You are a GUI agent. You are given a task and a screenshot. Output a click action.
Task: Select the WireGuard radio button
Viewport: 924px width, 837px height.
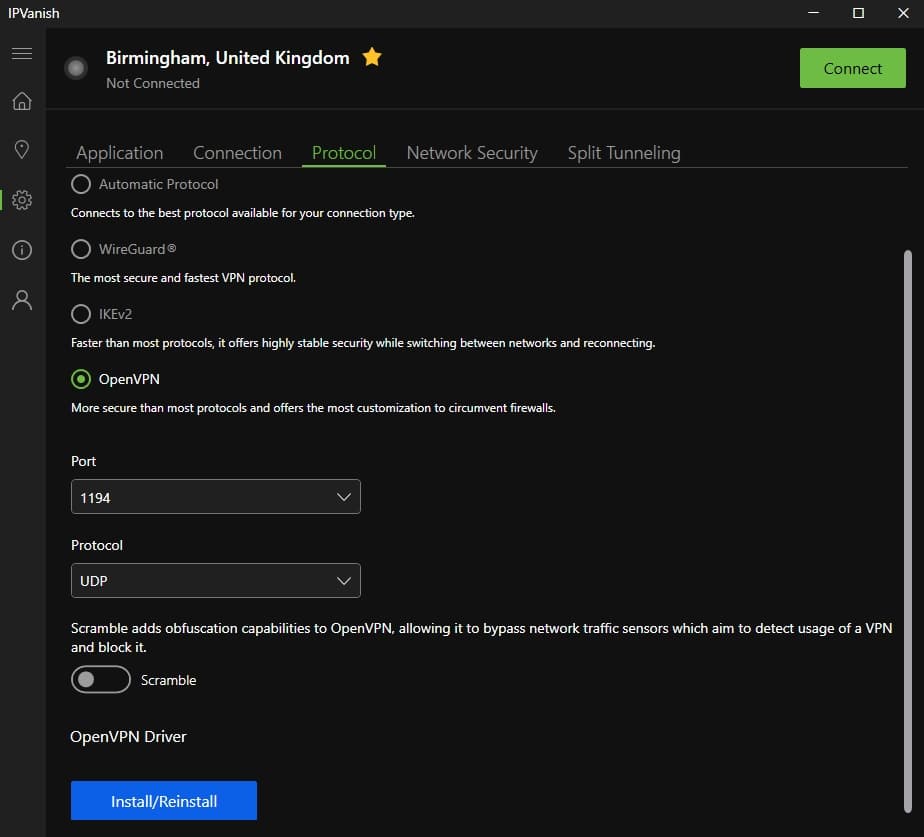81,249
